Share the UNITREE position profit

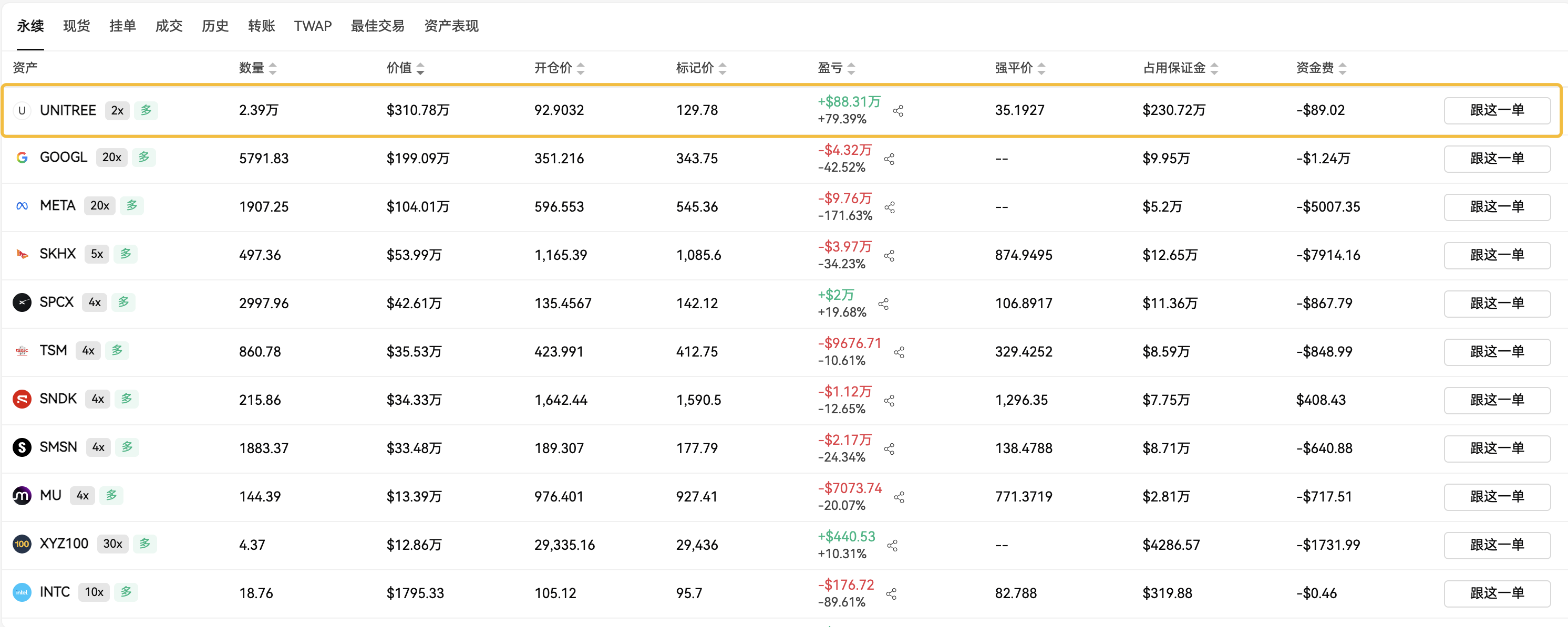[x=898, y=111]
